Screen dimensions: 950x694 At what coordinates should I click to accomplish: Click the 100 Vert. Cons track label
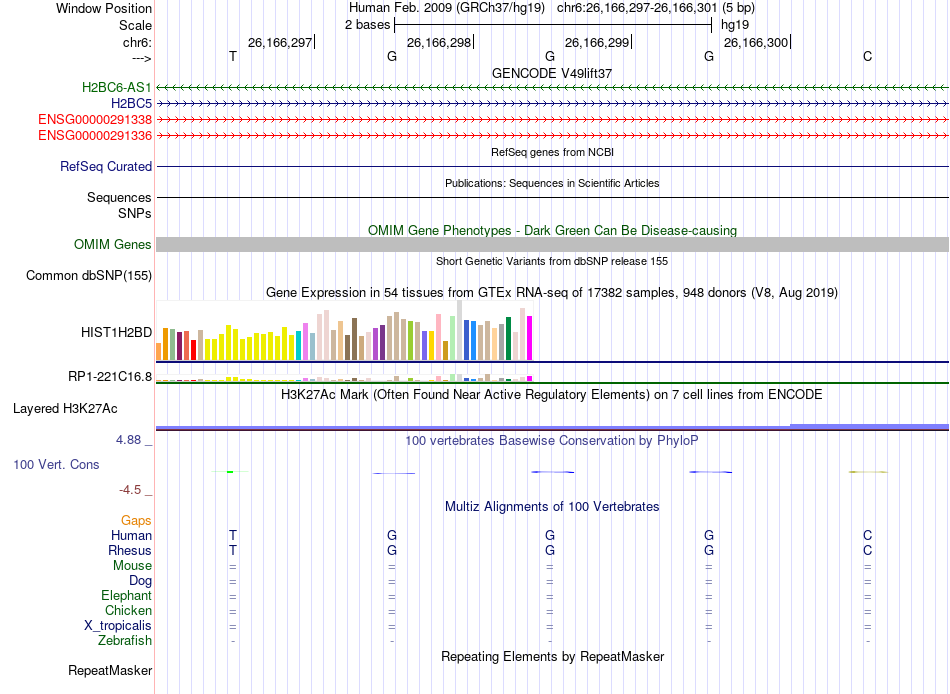(x=56, y=464)
